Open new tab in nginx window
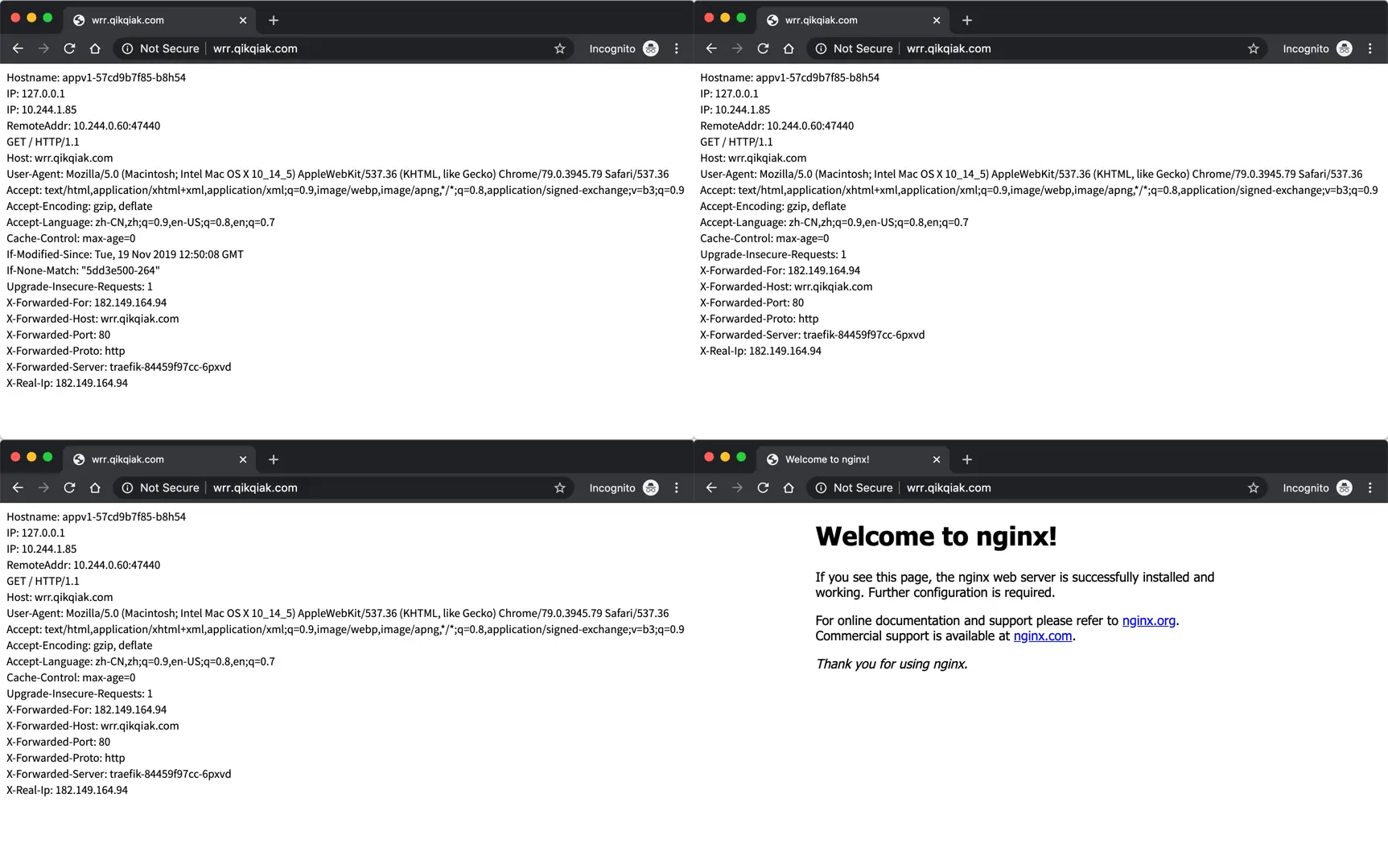 (967, 459)
